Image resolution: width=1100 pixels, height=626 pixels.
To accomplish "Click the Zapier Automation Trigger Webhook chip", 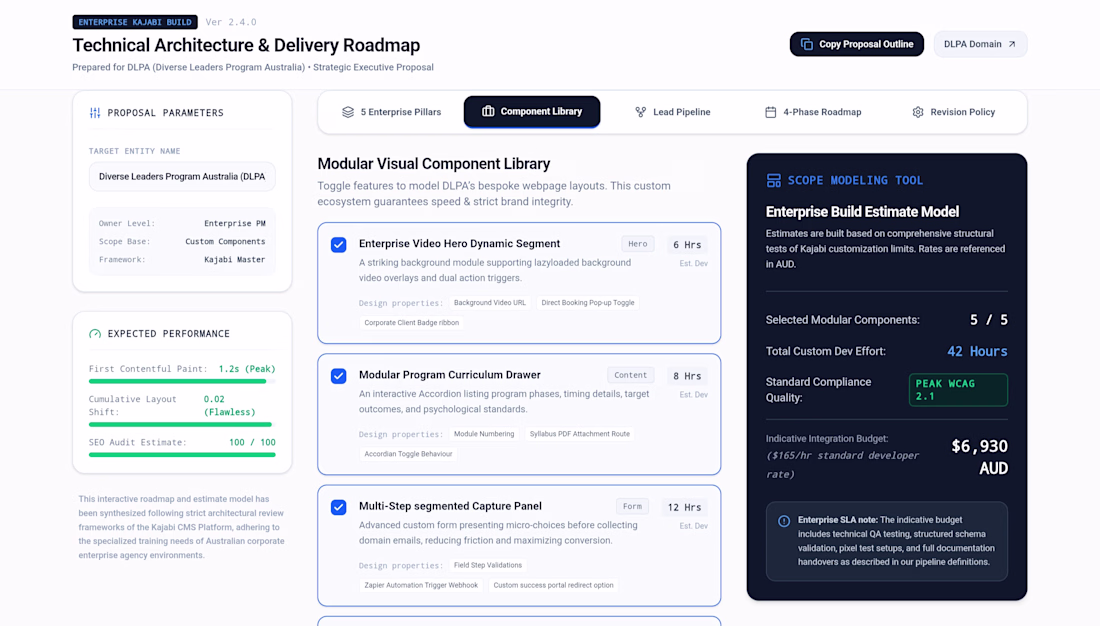I will pyautogui.click(x=421, y=585).
